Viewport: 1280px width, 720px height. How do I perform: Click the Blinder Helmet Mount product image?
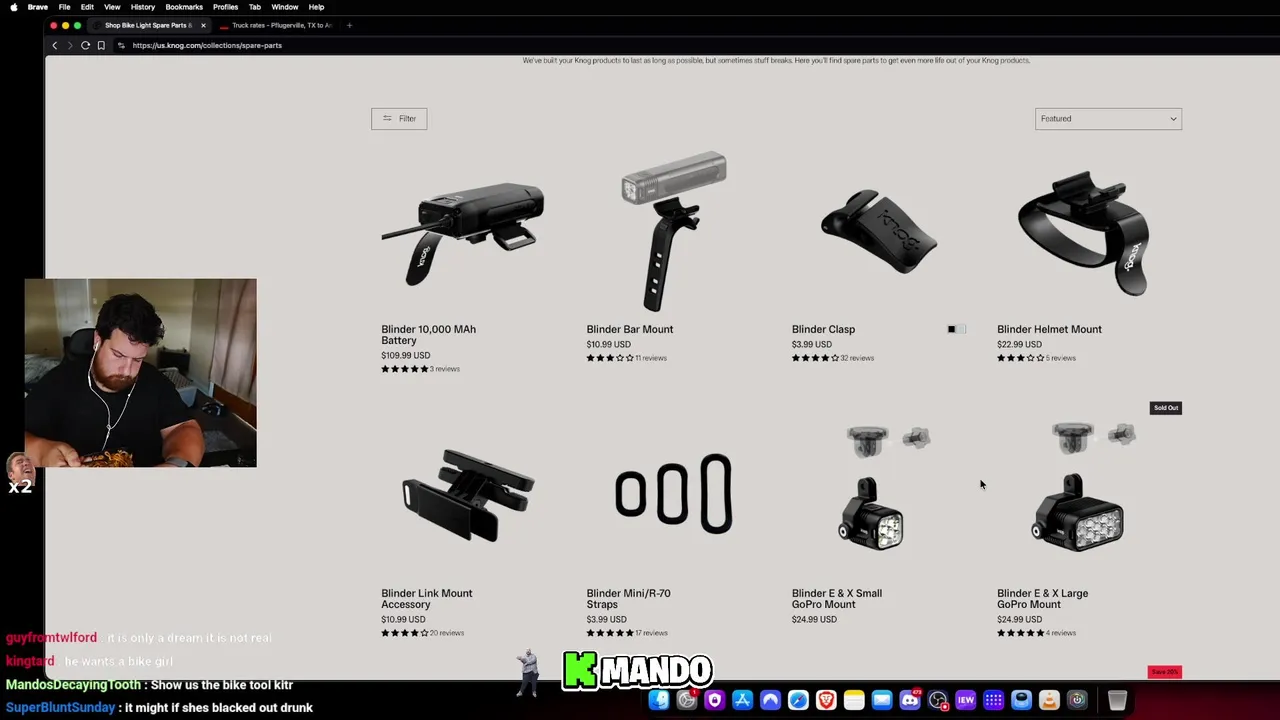point(1083,234)
